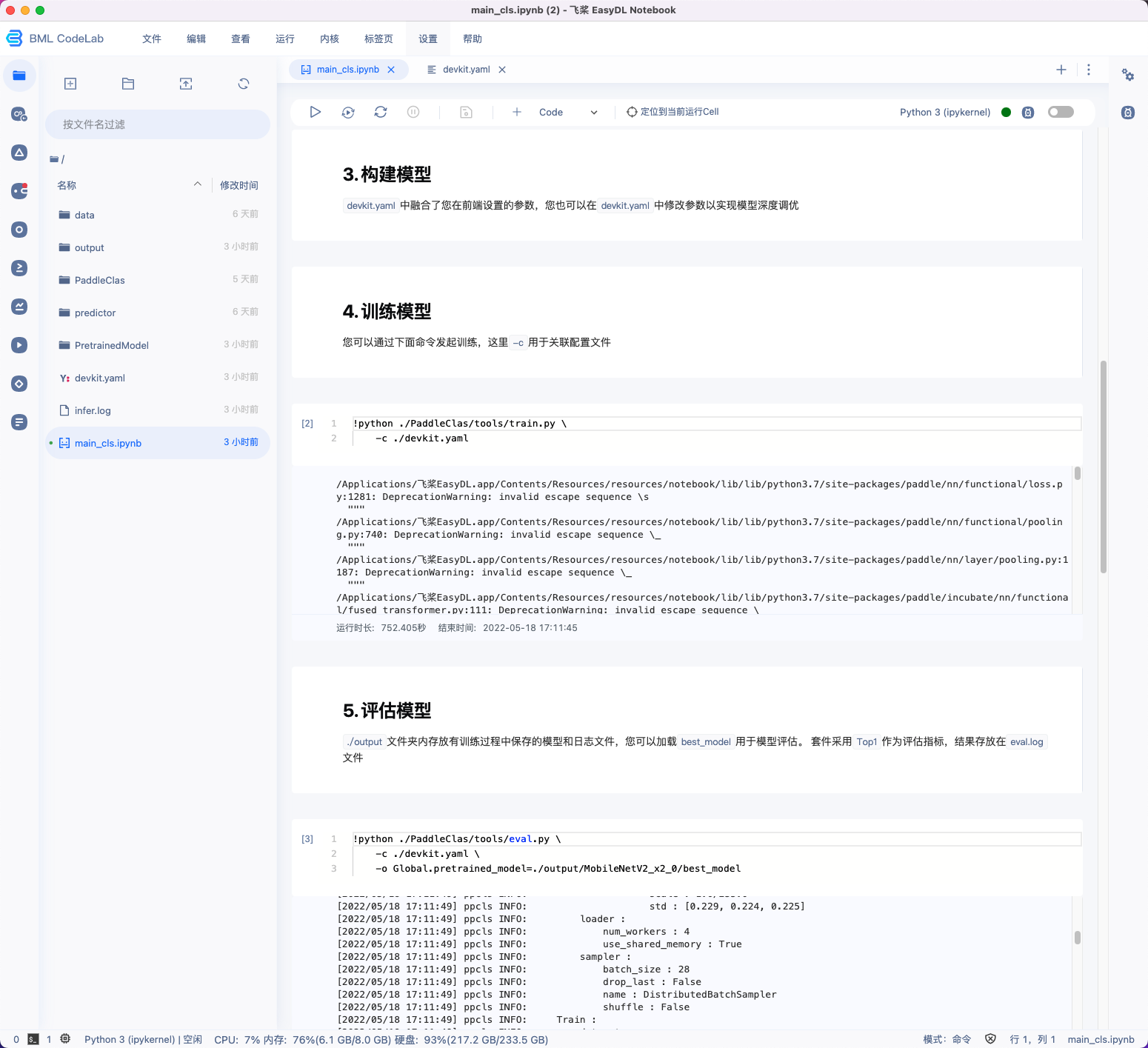Viewport: 1148px width, 1048px height.
Task: Open the right sidebar debugger icon
Action: pos(1128,113)
